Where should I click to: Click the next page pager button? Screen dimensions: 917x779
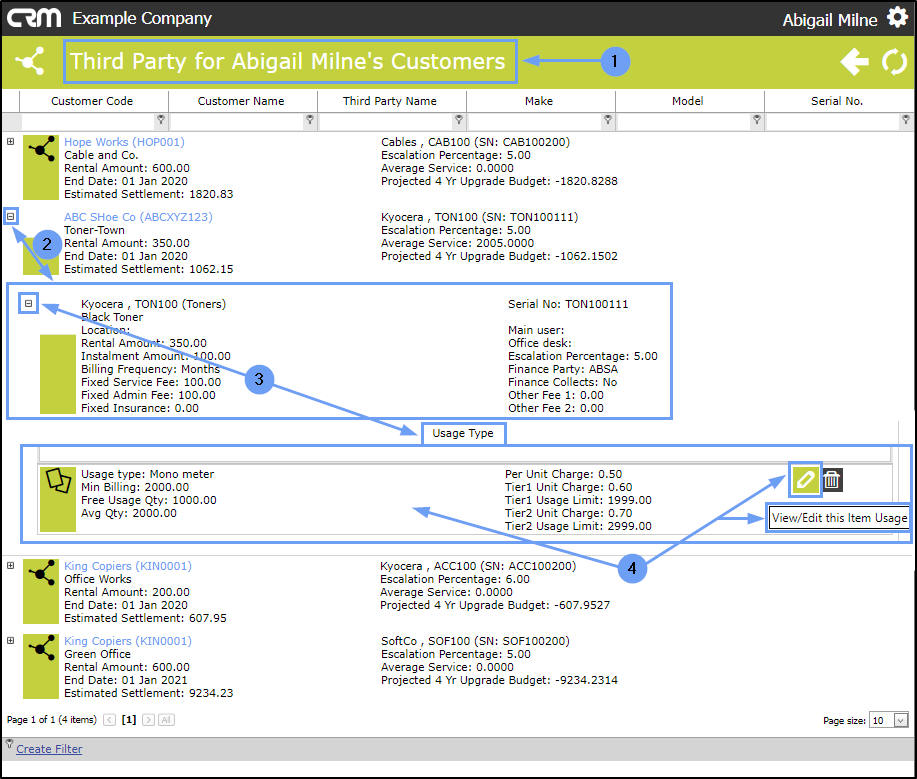click(x=149, y=720)
